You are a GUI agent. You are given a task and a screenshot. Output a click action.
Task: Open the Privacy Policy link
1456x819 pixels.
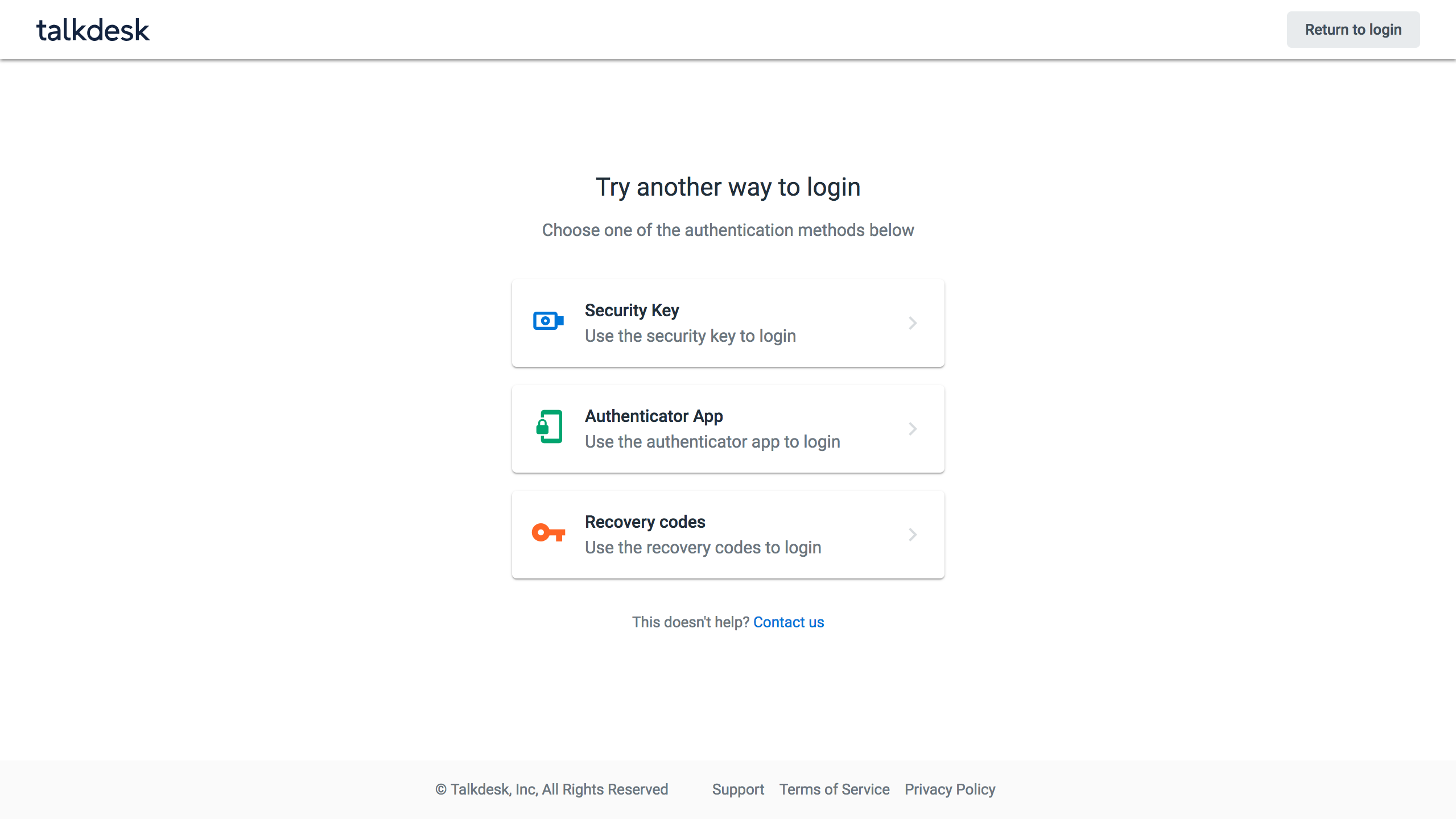coord(950,789)
